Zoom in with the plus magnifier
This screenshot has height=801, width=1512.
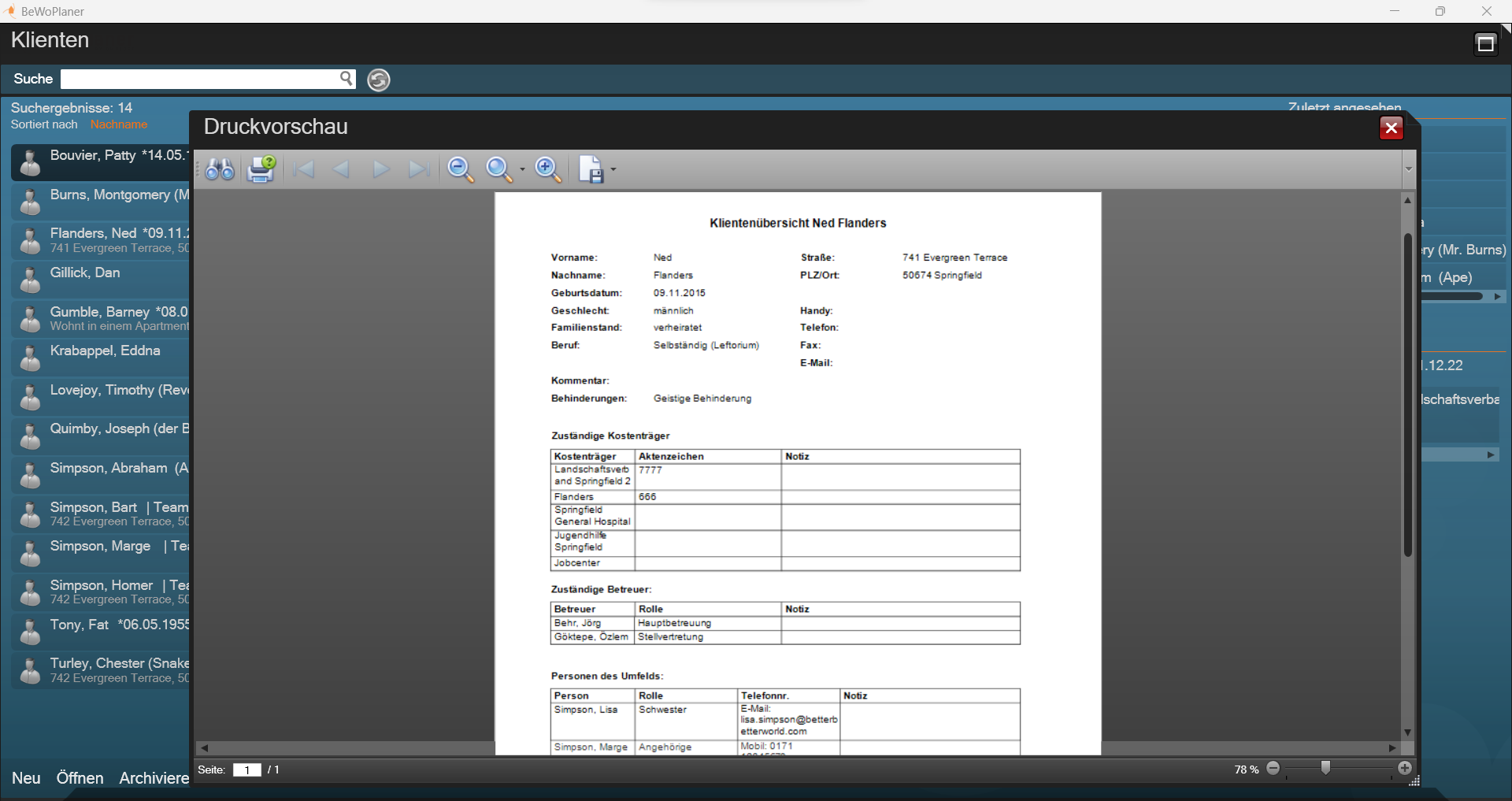click(548, 169)
